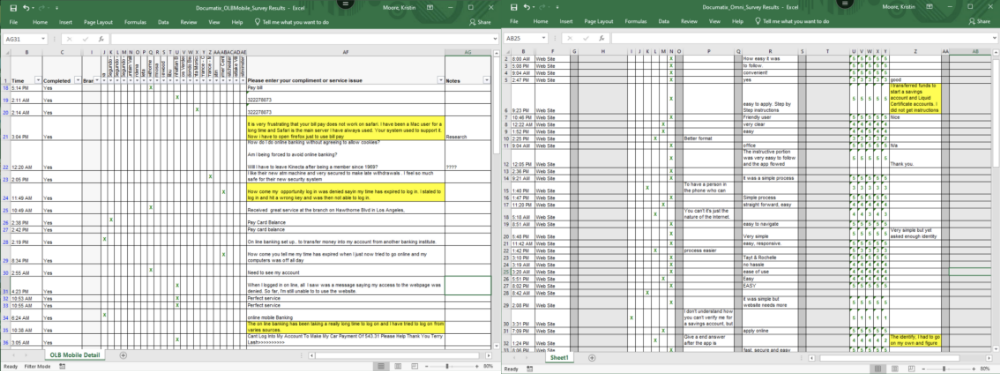Click Redo in the Omni window
This screenshot has width=1000, height=374.
click(x=542, y=7)
